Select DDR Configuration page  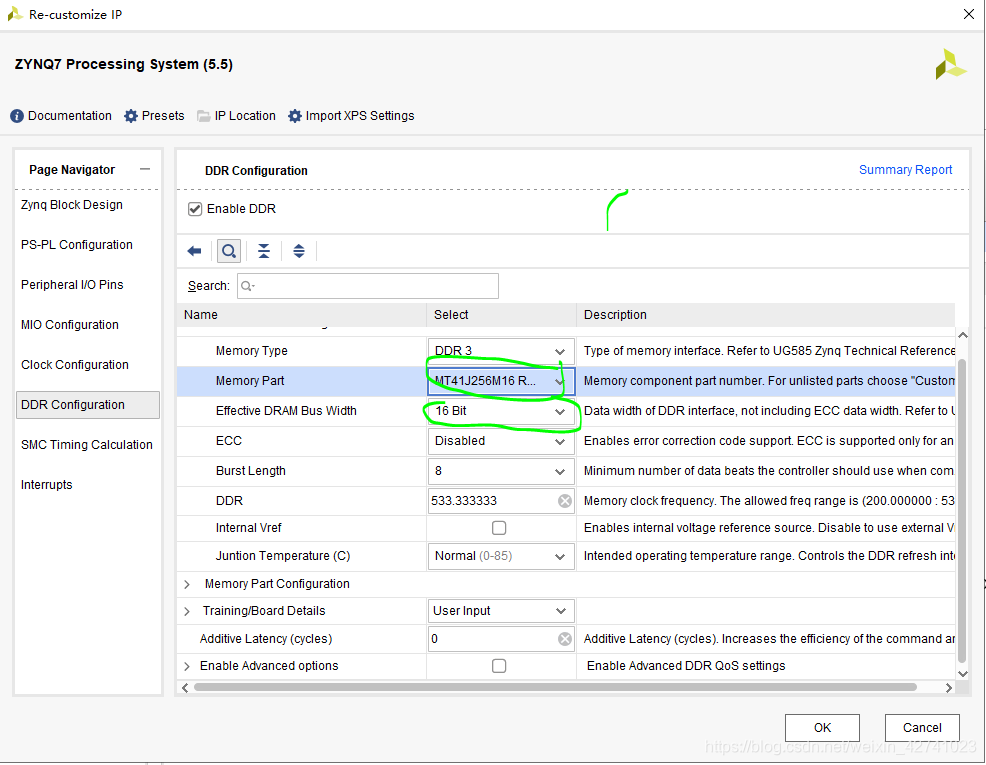87,405
